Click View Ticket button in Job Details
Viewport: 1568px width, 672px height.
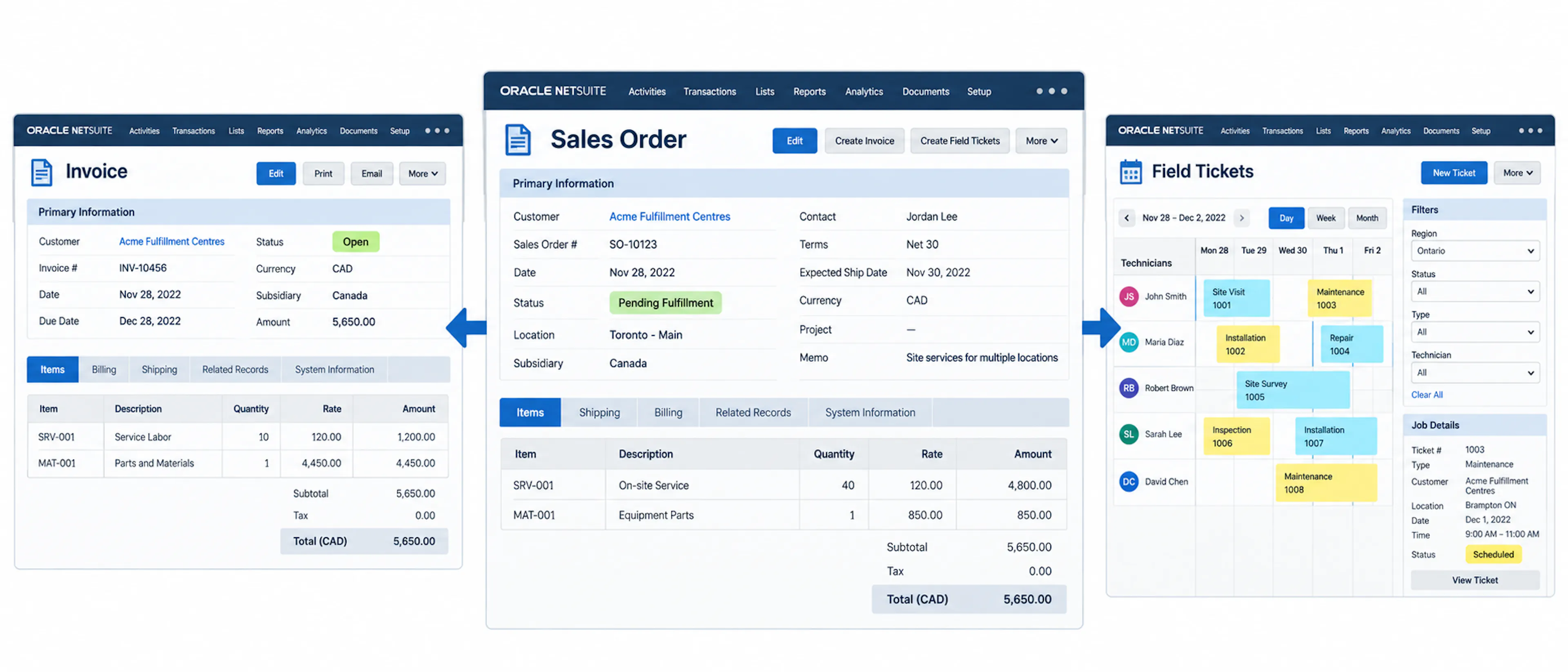click(x=1475, y=580)
